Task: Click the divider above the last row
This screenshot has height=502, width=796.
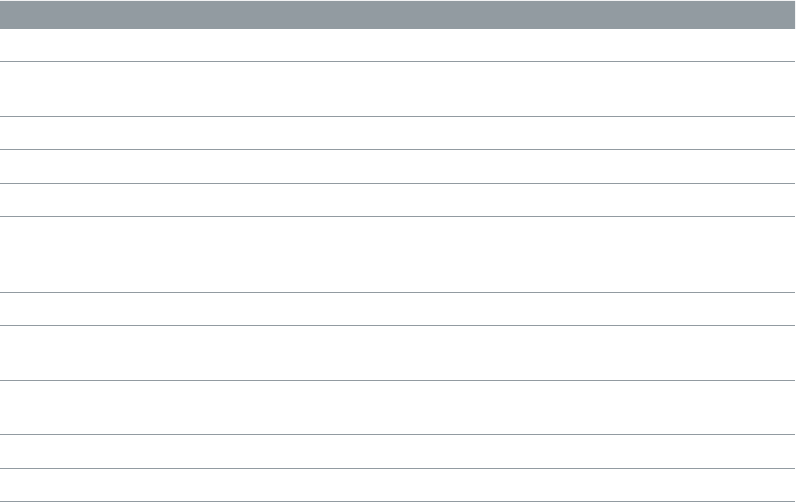Action: click(x=398, y=469)
